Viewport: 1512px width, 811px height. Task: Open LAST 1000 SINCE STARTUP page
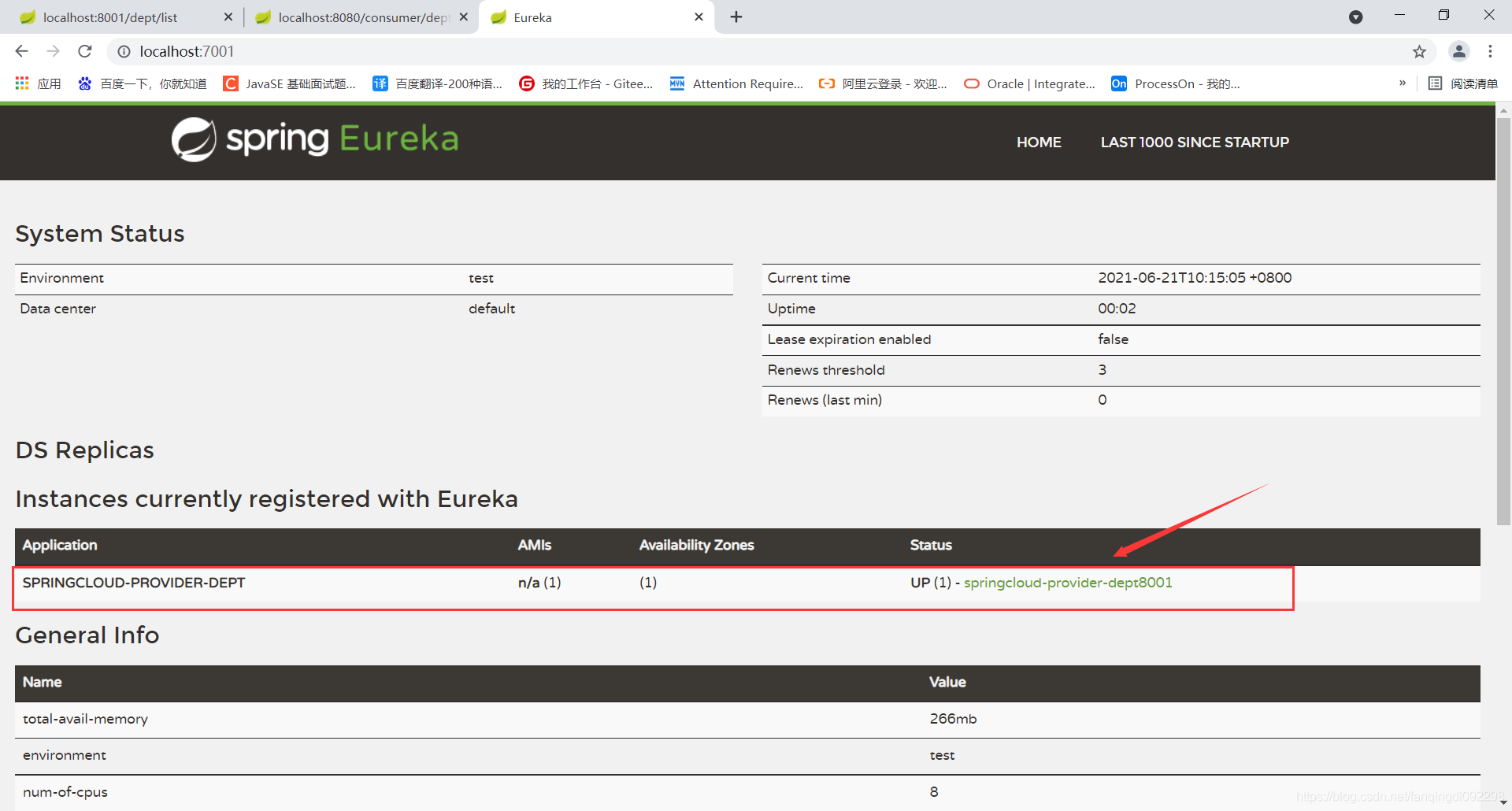click(x=1195, y=143)
